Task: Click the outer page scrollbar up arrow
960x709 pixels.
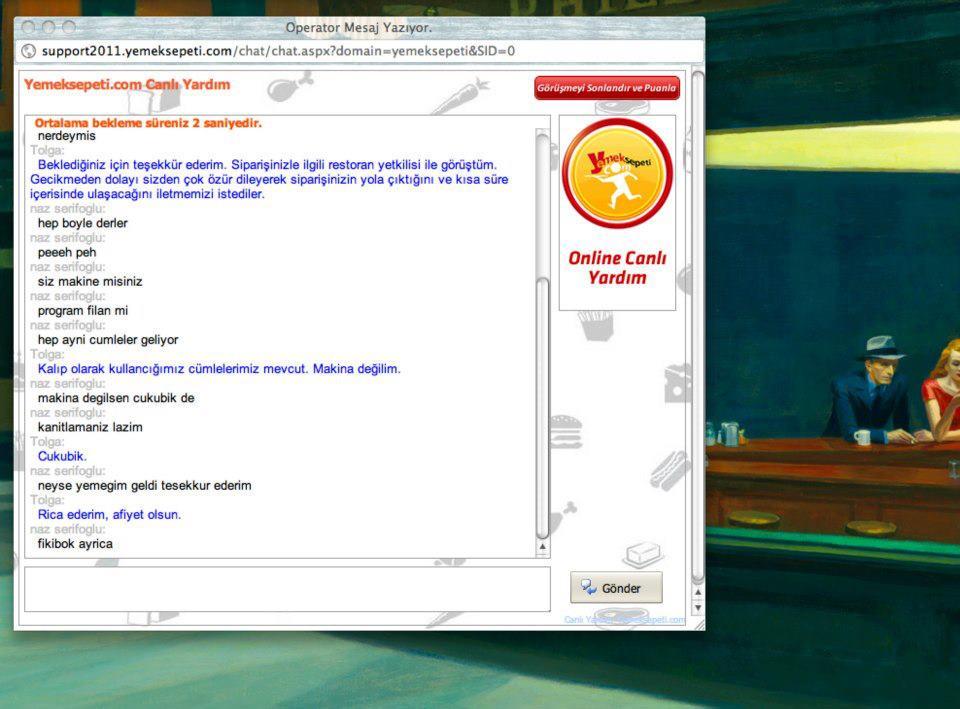Action: tap(697, 593)
